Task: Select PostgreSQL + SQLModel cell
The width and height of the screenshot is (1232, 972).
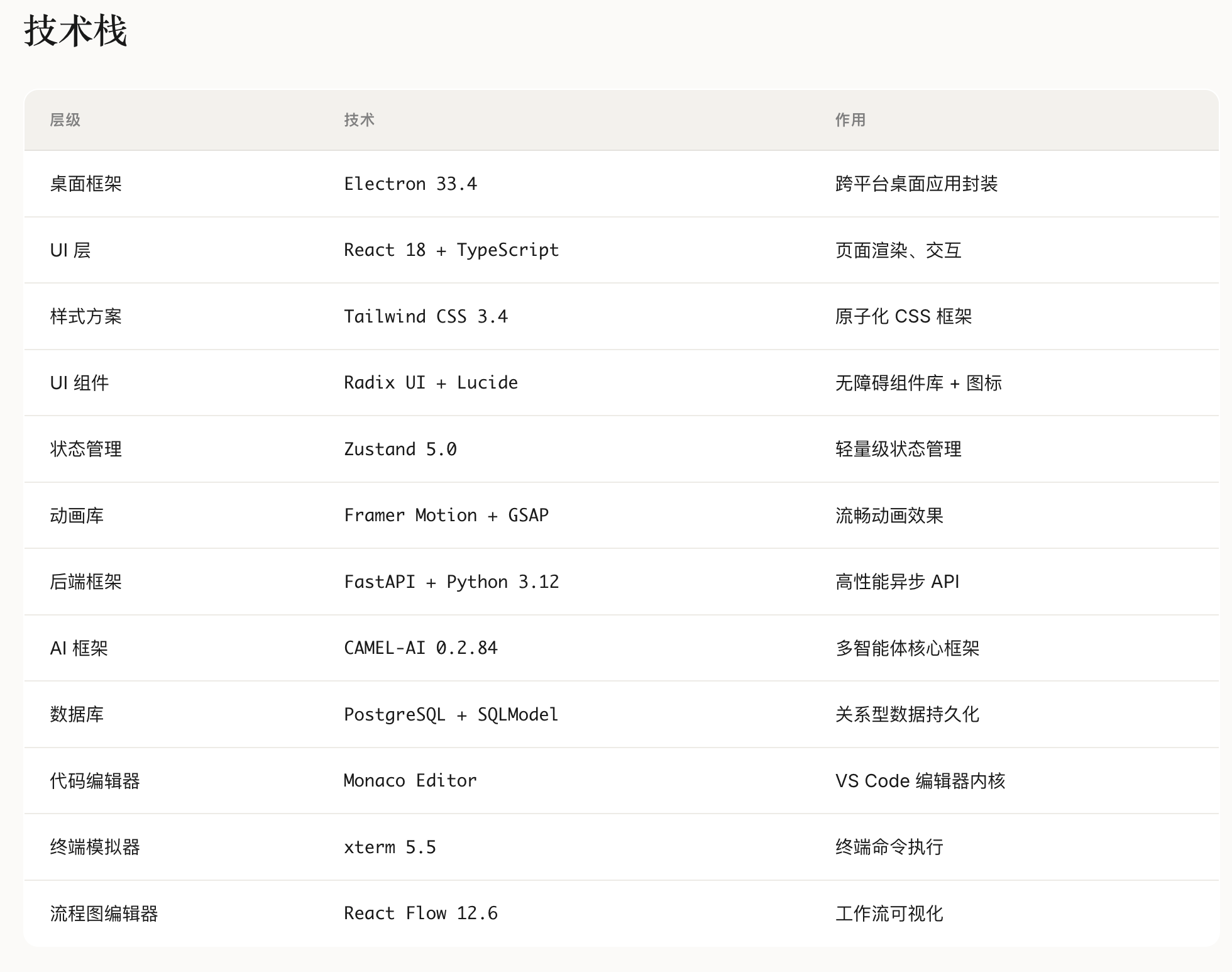Action: (x=451, y=715)
